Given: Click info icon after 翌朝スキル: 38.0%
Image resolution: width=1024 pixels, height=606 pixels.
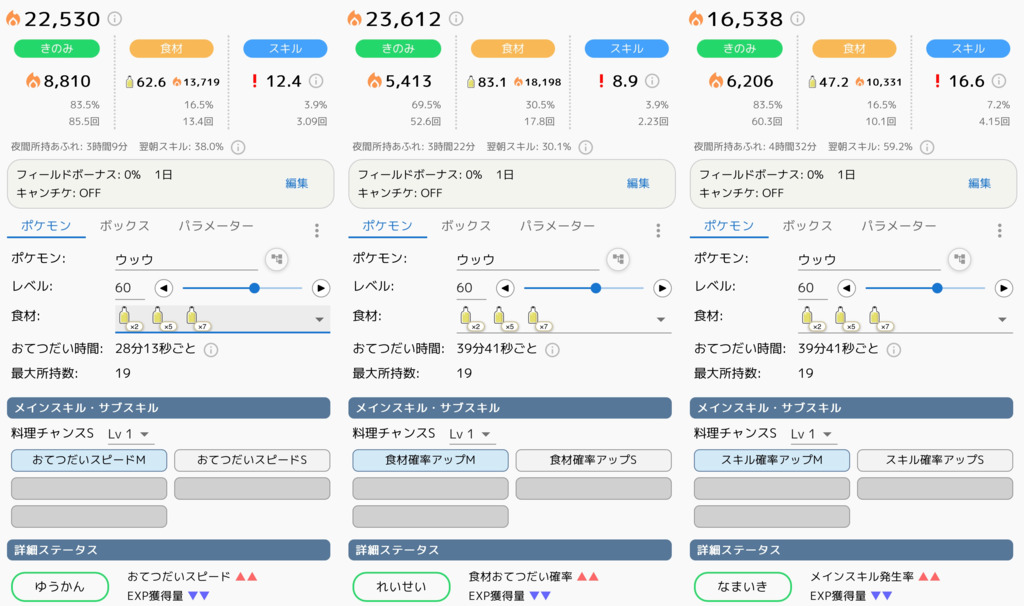Looking at the screenshot, I should tap(238, 147).
